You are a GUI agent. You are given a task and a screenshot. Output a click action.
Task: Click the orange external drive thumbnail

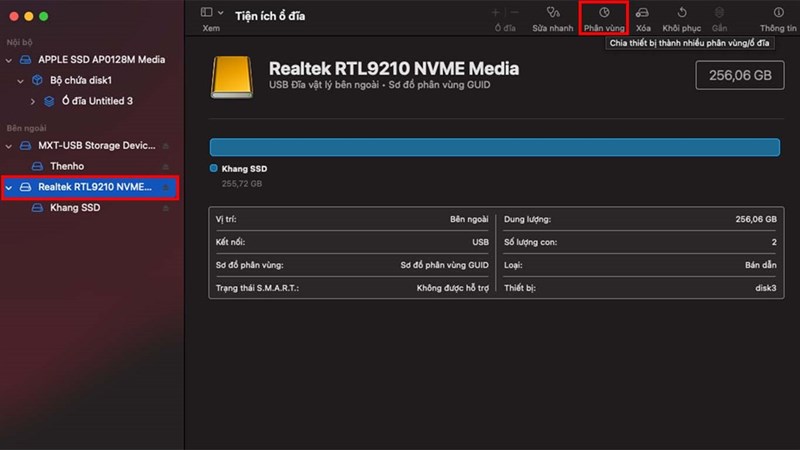click(x=231, y=76)
